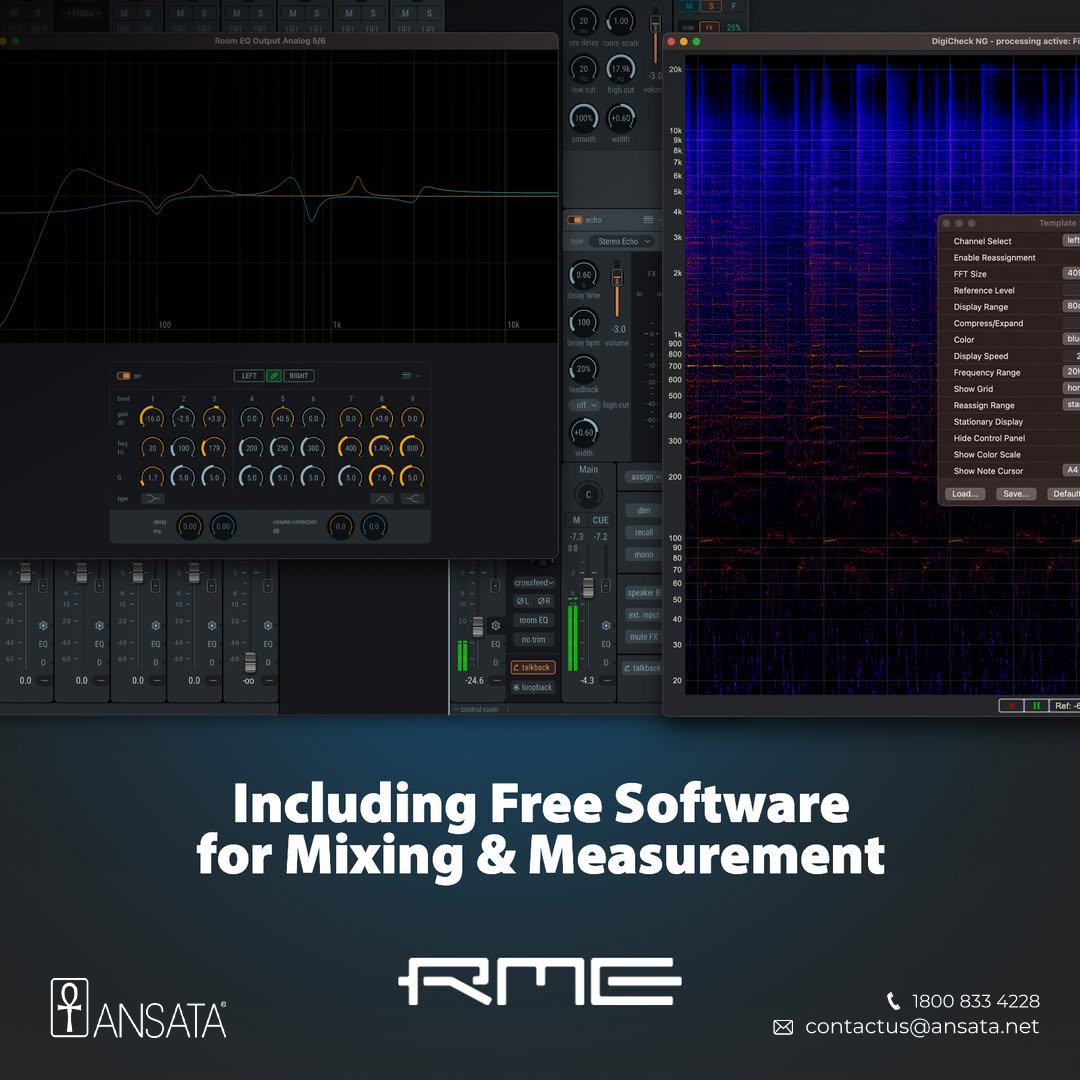Select the LEFT channel button in Room EQ
1080x1080 pixels.
249,376
